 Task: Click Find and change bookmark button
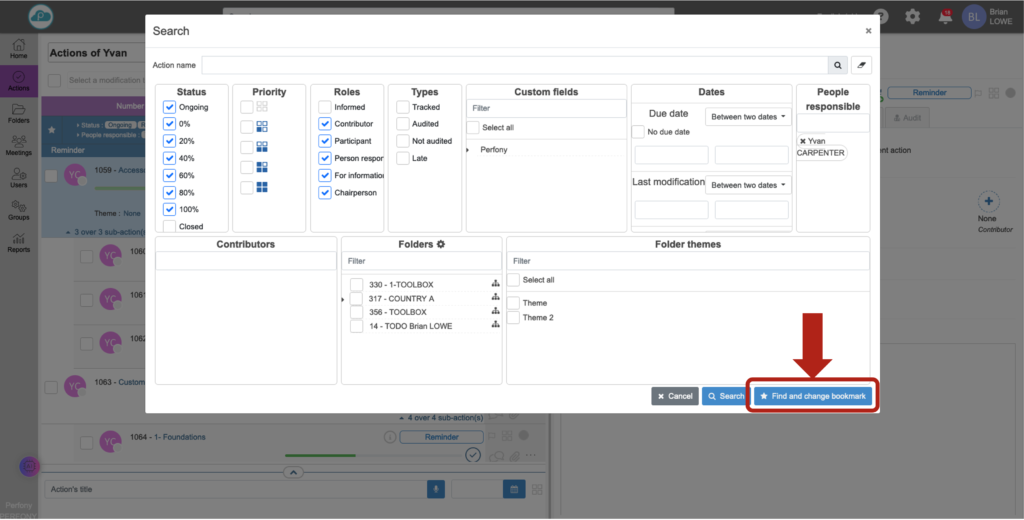[813, 396]
